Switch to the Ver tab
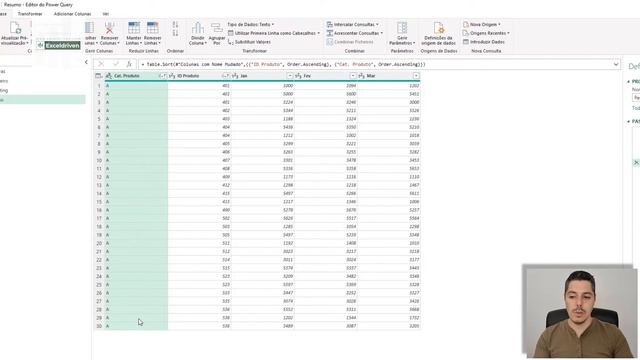 click(x=106, y=14)
